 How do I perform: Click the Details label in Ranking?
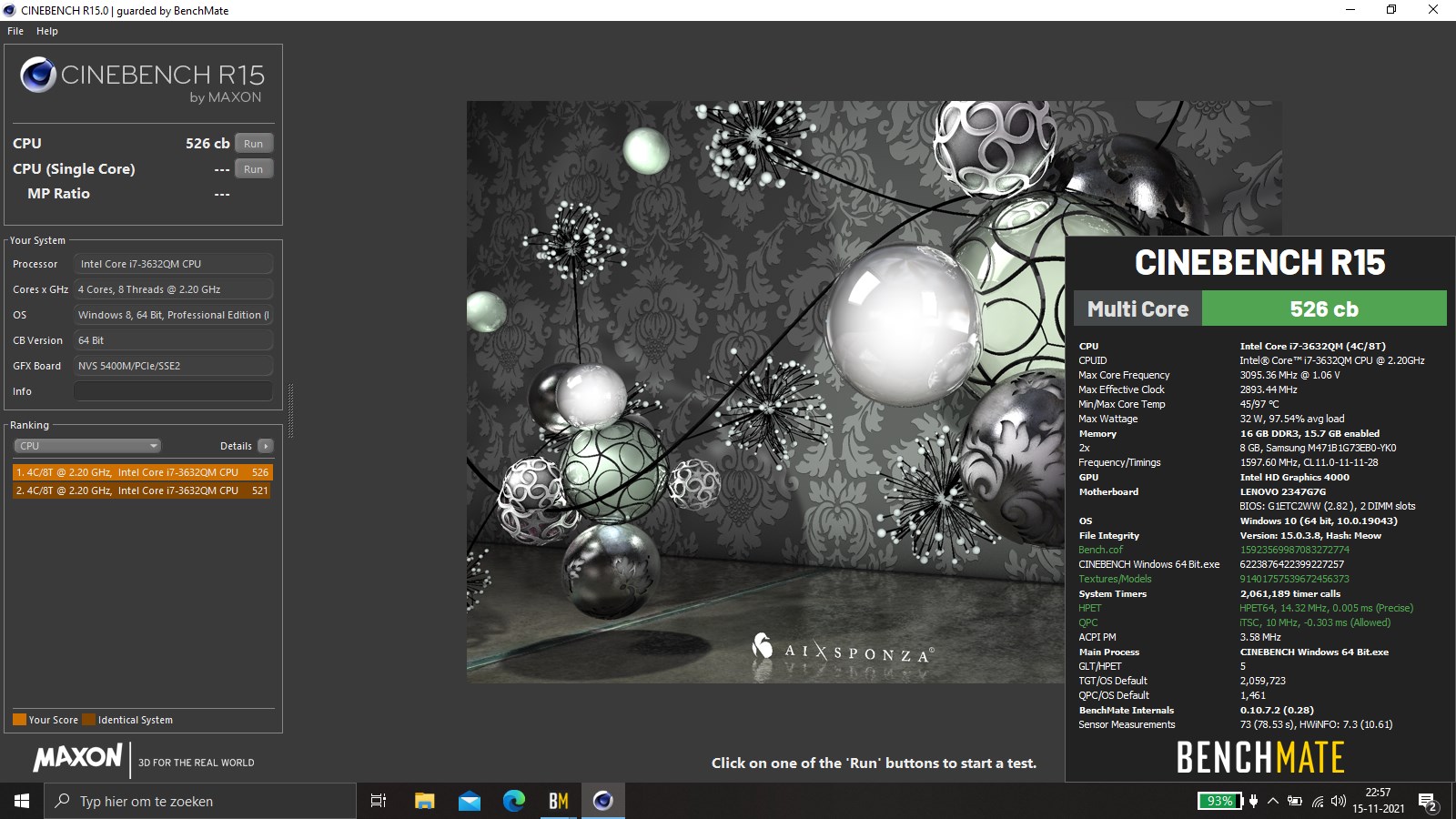[236, 446]
